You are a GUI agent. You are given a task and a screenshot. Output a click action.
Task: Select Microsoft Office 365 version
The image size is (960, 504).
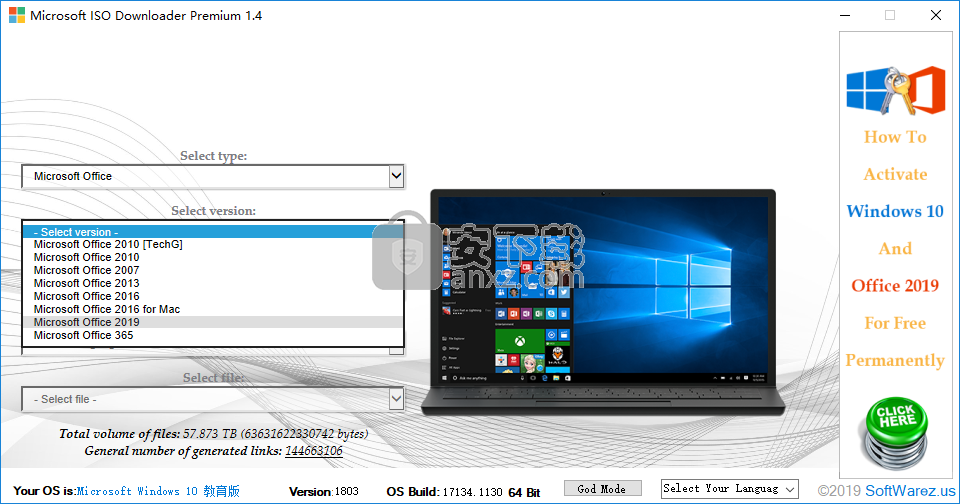pos(212,335)
